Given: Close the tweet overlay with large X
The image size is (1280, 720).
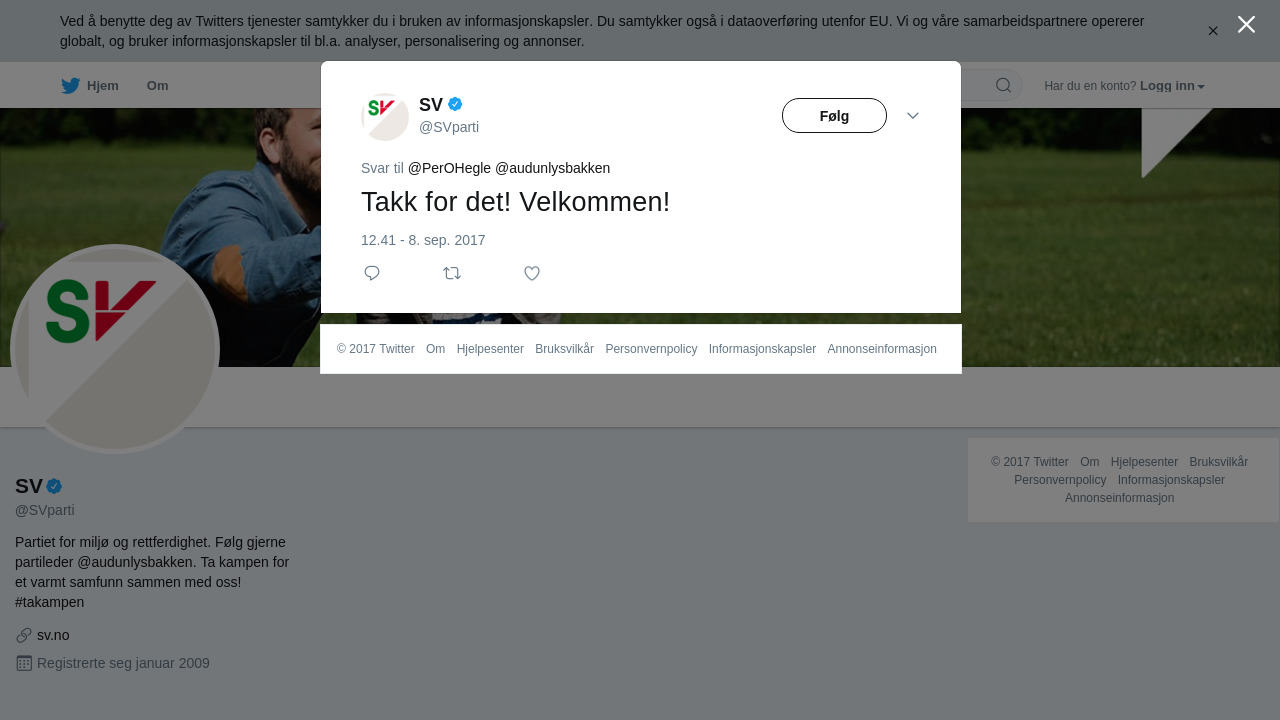Looking at the screenshot, I should point(1246,24).
